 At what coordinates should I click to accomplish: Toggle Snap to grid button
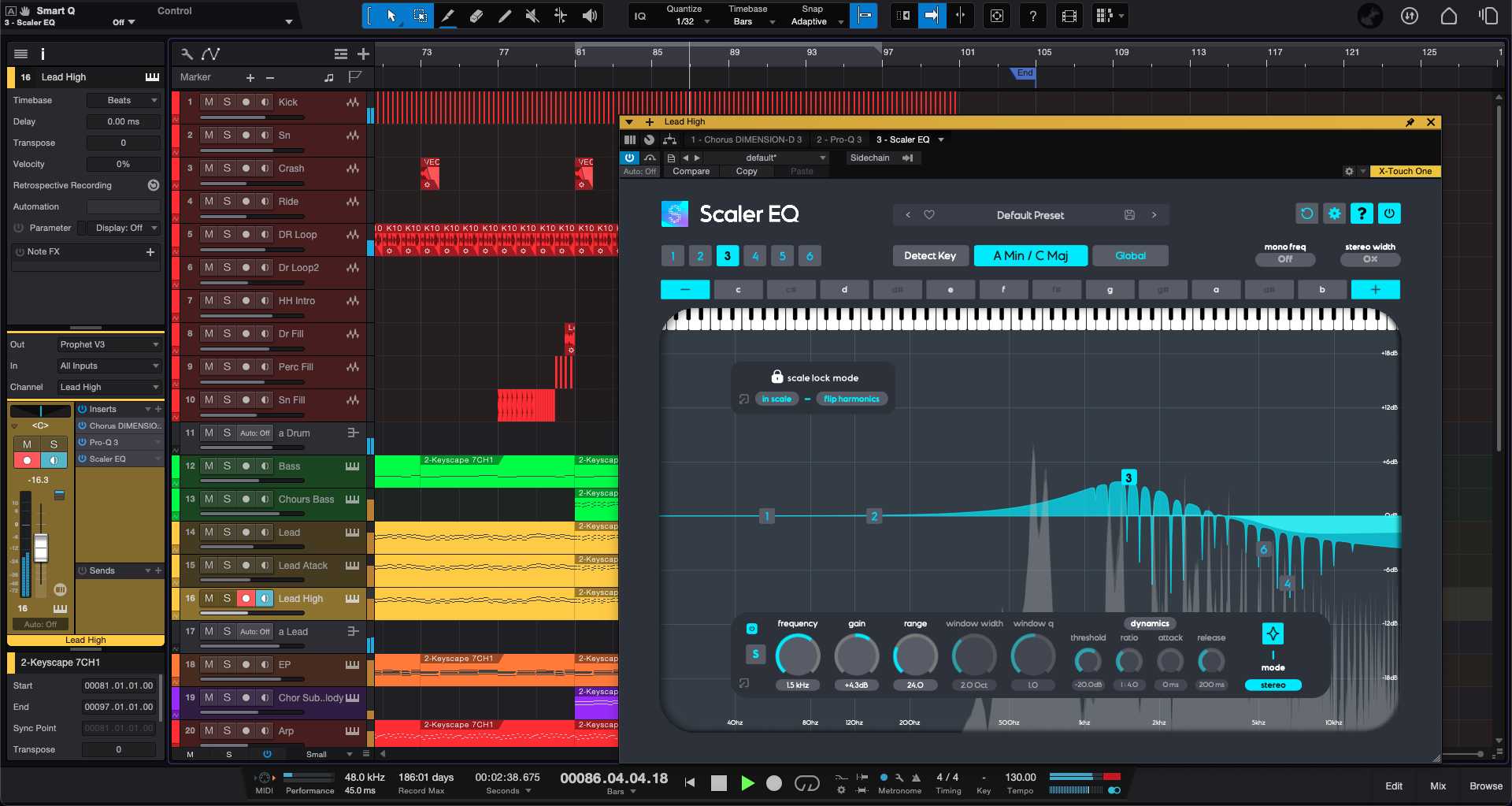pos(864,16)
